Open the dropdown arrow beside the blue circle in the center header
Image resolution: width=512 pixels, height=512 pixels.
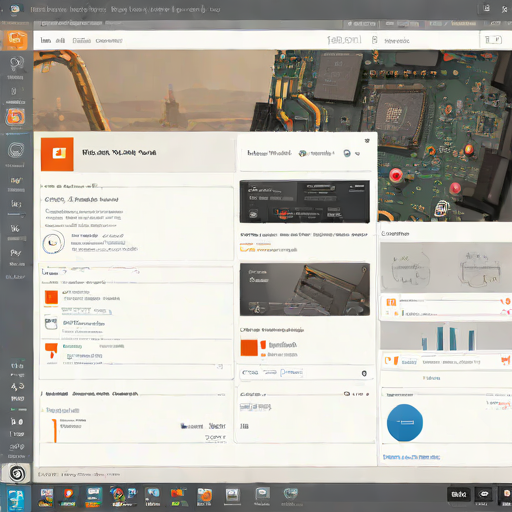coord(357,154)
